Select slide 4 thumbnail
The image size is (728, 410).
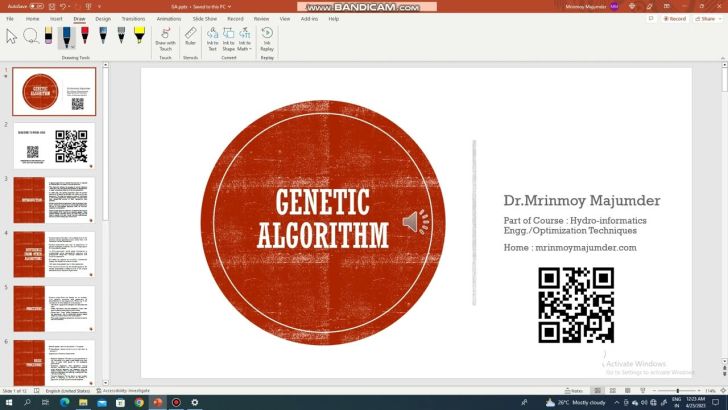54,254
